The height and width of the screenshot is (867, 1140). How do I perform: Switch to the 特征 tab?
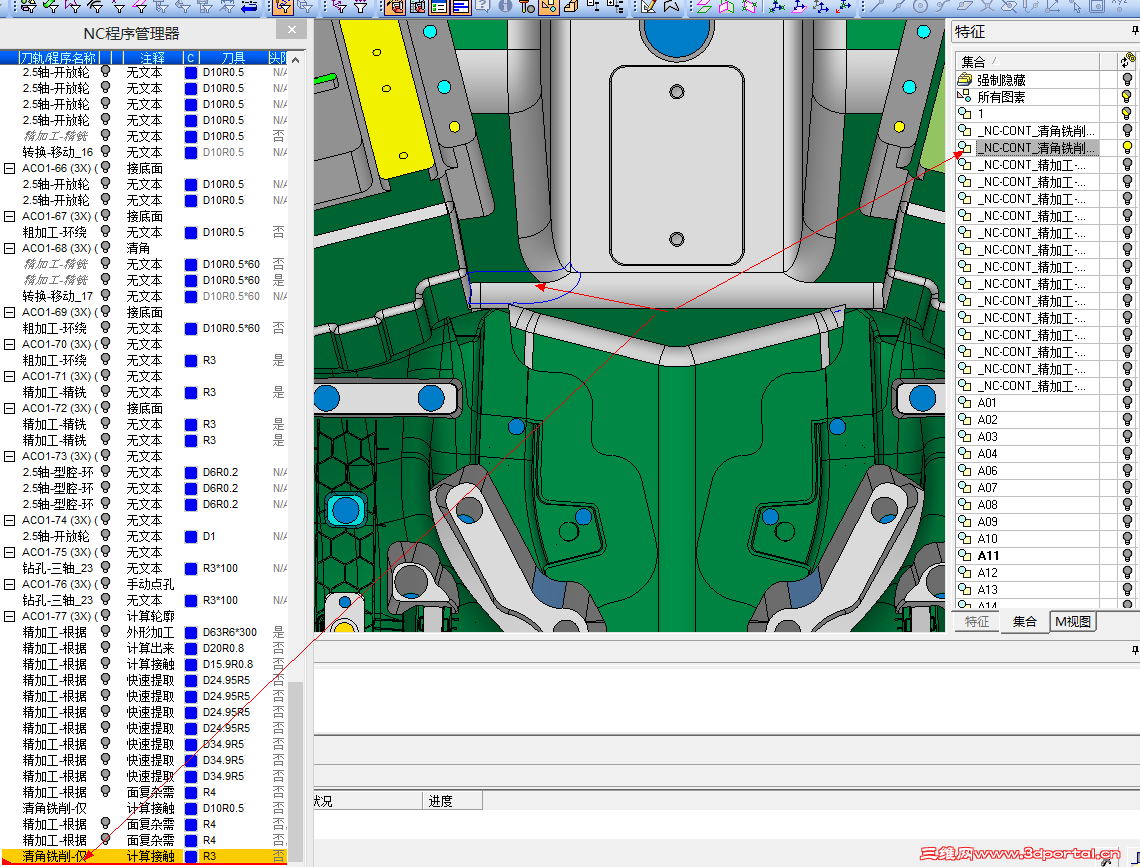pyautogui.click(x=976, y=621)
